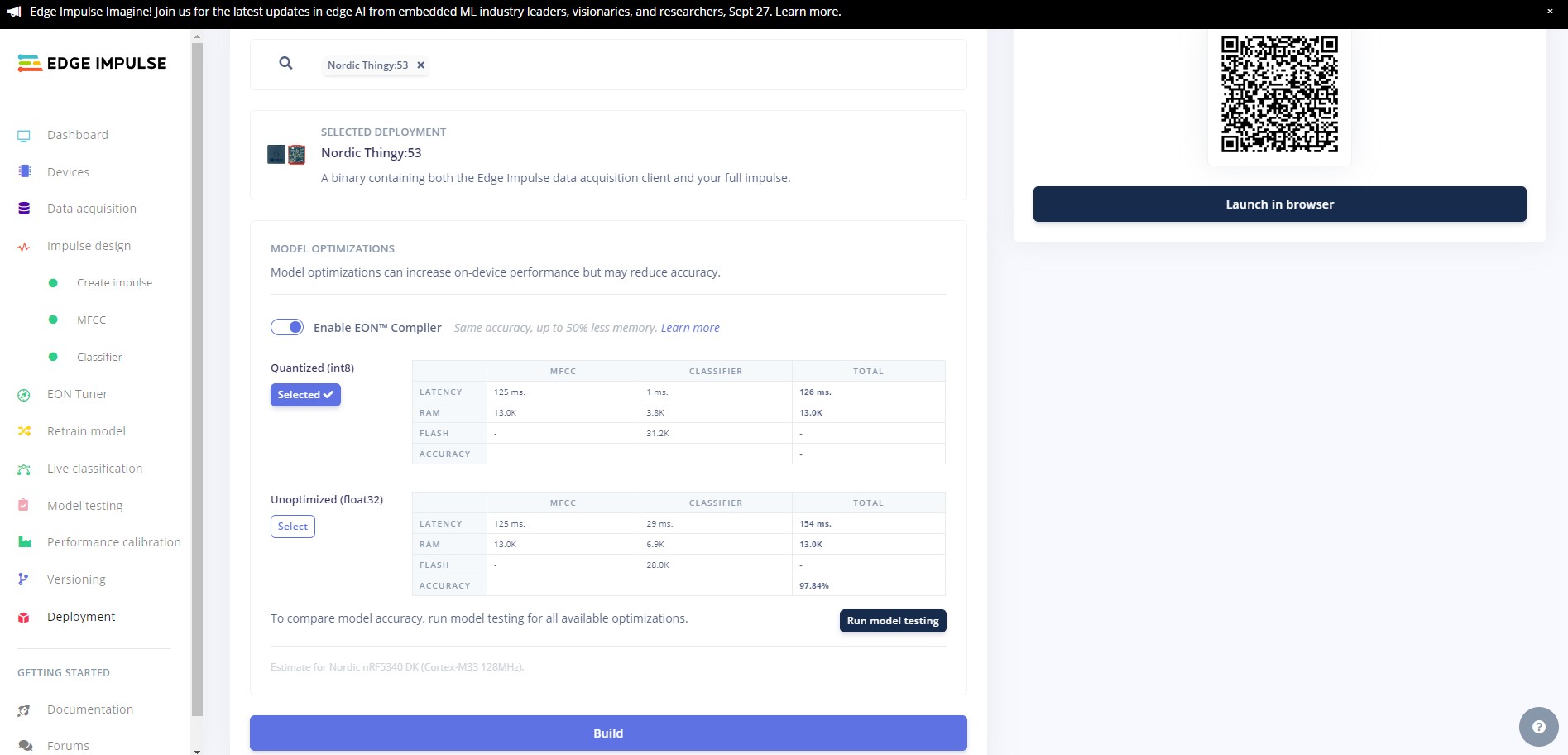Open Create impulse sub-item

[114, 283]
